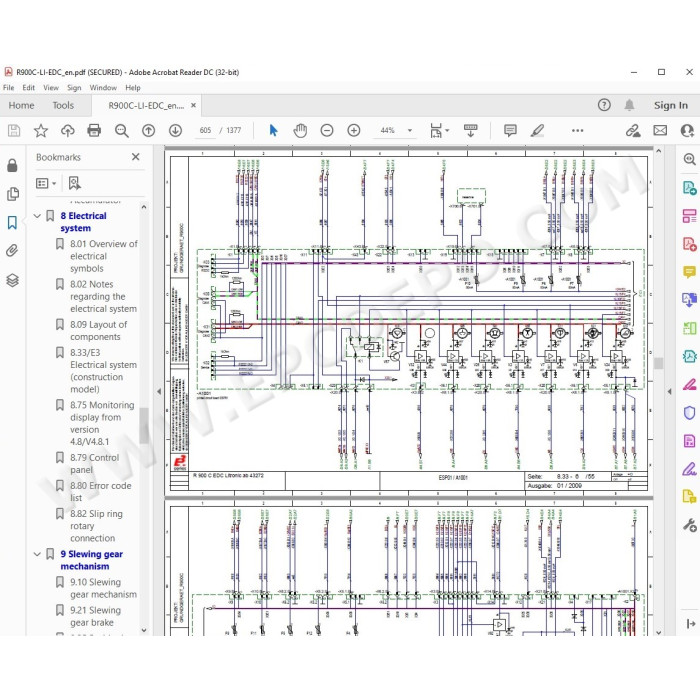
Task: Select the Hand pan tool
Action: click(x=300, y=130)
